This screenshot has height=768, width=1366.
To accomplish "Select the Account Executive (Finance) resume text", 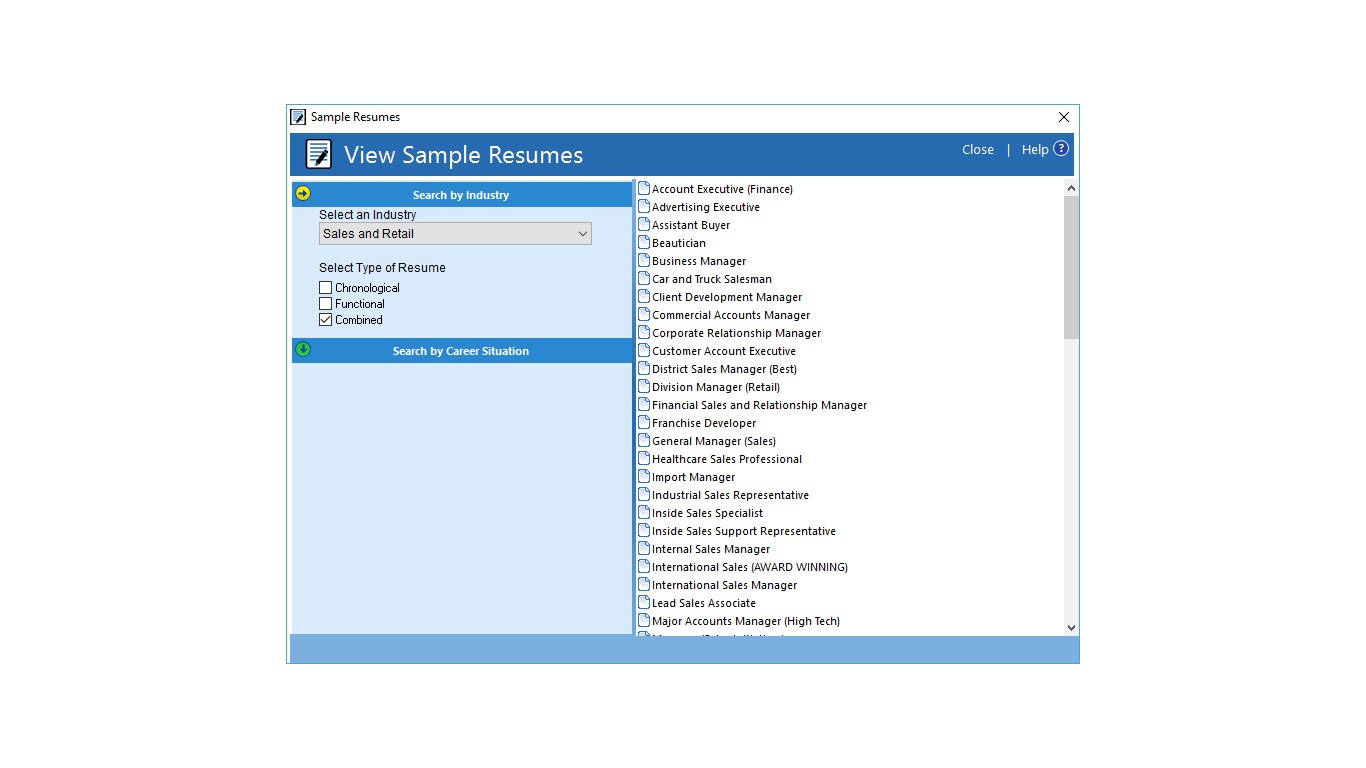I will [x=722, y=189].
